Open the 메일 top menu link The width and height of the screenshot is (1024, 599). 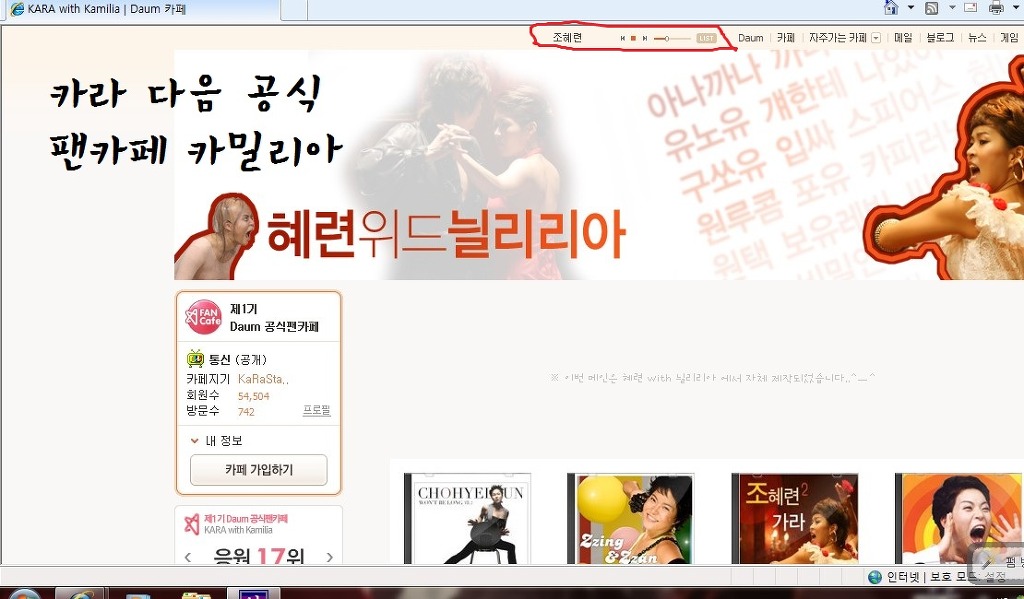point(903,38)
